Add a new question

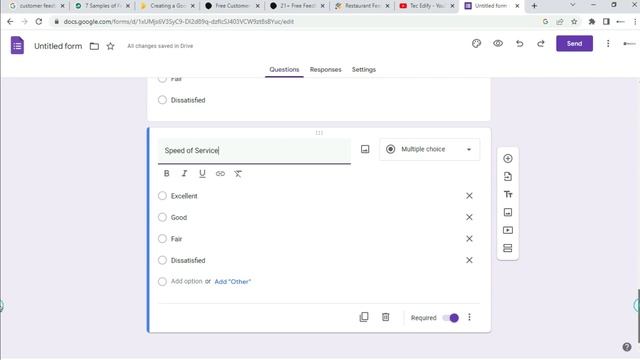[508, 158]
